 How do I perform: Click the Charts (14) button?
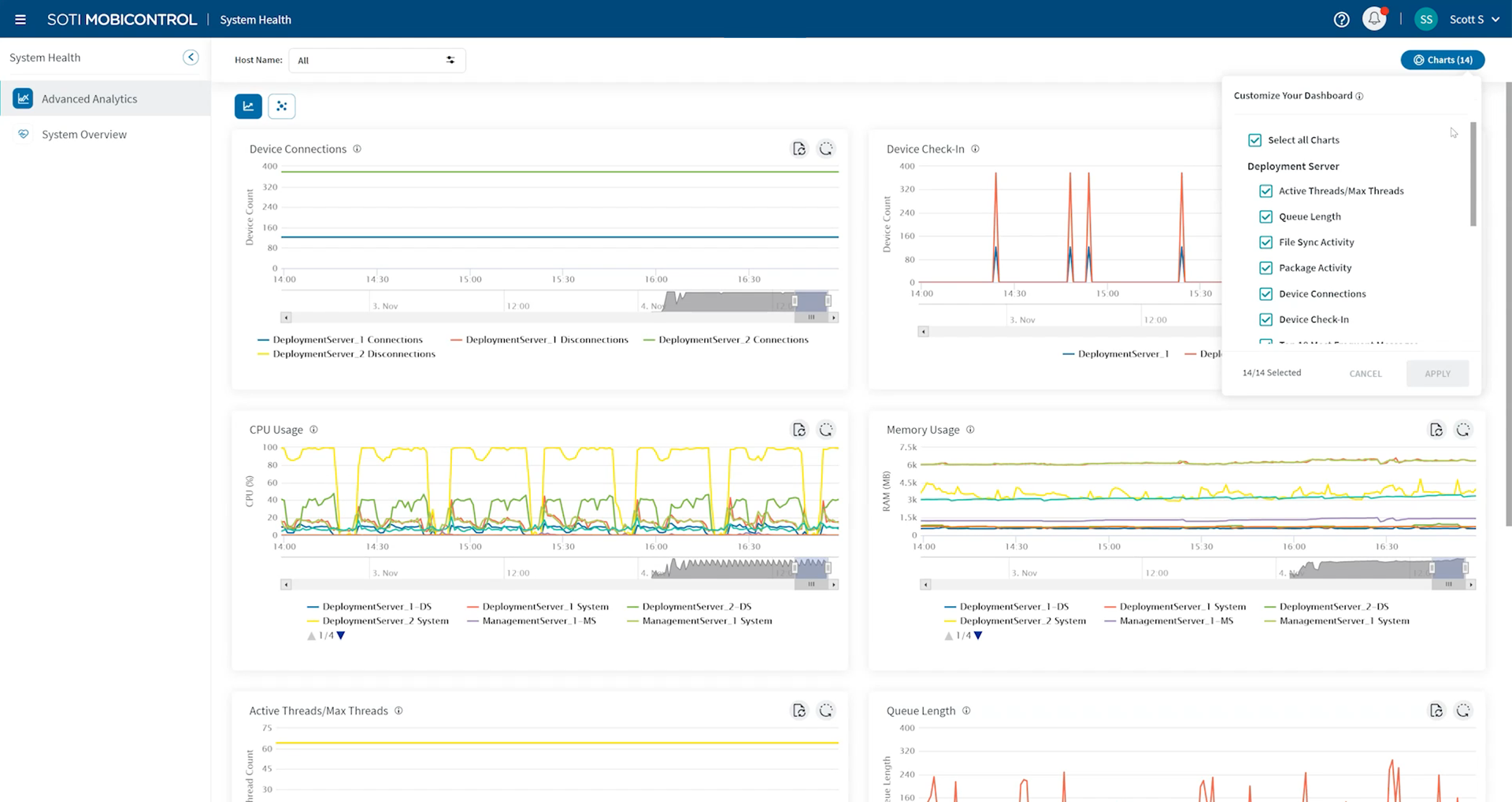tap(1442, 60)
